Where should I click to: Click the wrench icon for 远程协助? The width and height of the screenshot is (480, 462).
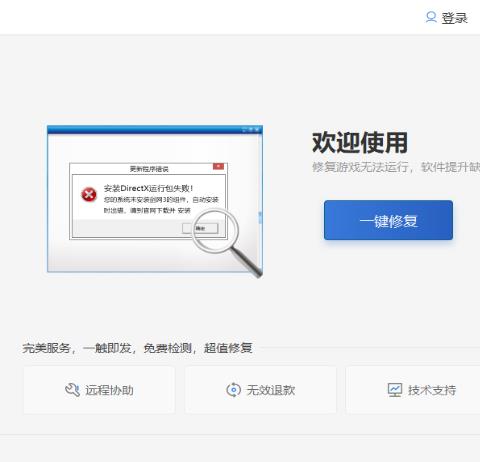click(x=72, y=390)
